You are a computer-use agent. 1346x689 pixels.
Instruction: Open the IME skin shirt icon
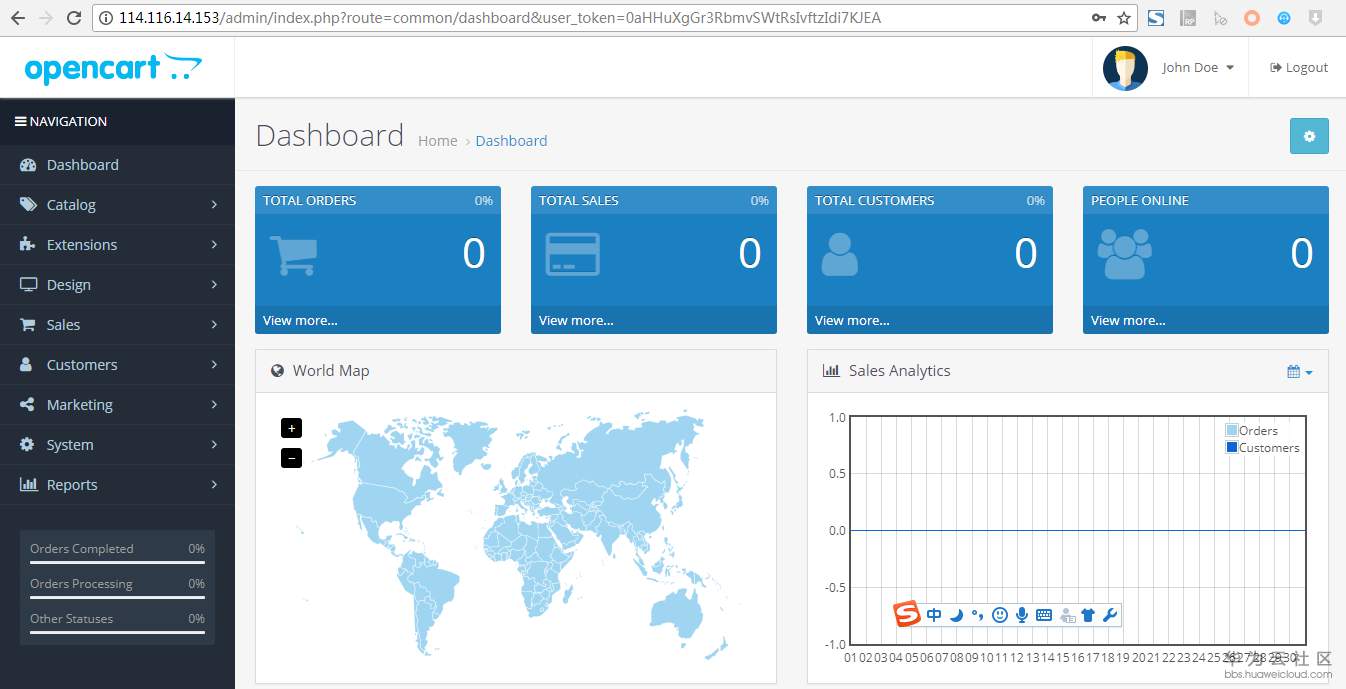pyautogui.click(x=1089, y=615)
